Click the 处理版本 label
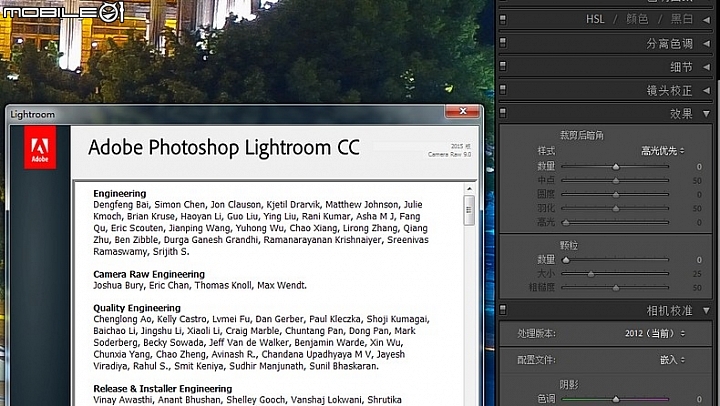Viewport: 720px width, 406px height. click(536, 334)
